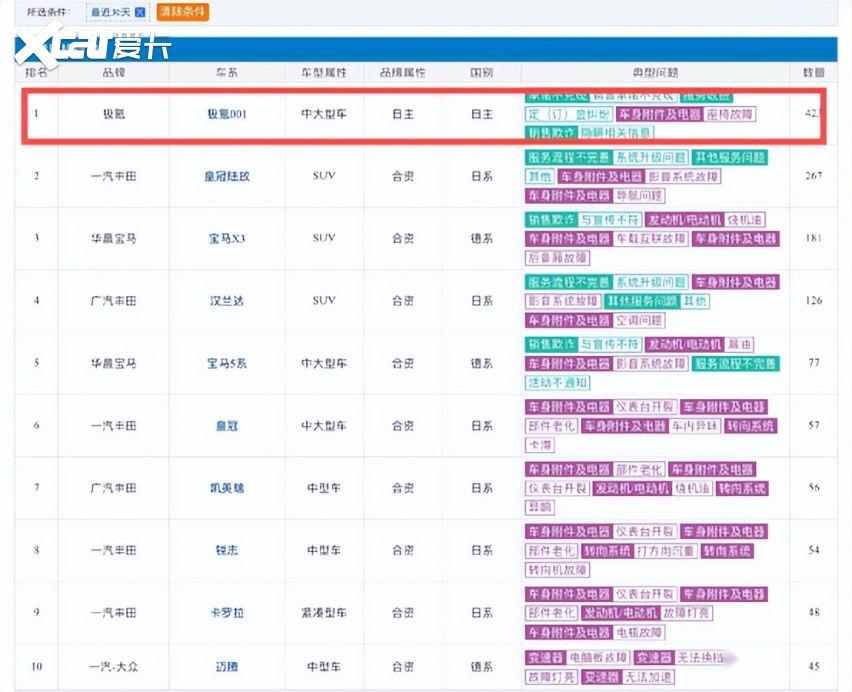Click the 品牌 column header
852x692 pixels.
(114, 72)
